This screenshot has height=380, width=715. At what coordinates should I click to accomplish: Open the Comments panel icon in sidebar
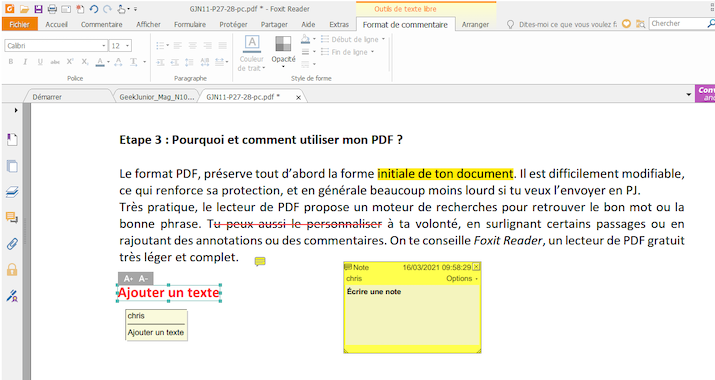(x=12, y=218)
